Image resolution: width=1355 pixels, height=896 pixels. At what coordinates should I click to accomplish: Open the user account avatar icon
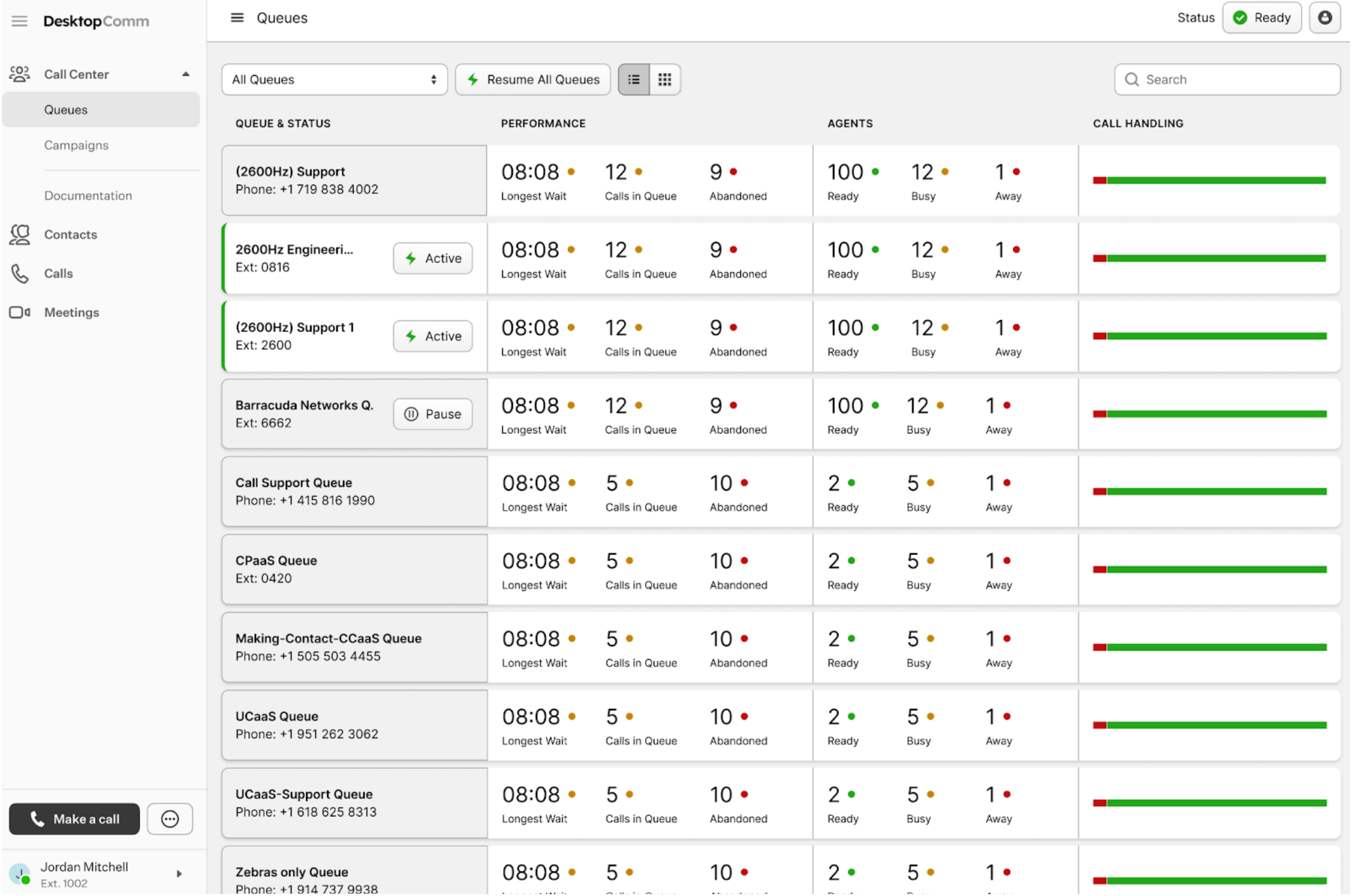1325,18
